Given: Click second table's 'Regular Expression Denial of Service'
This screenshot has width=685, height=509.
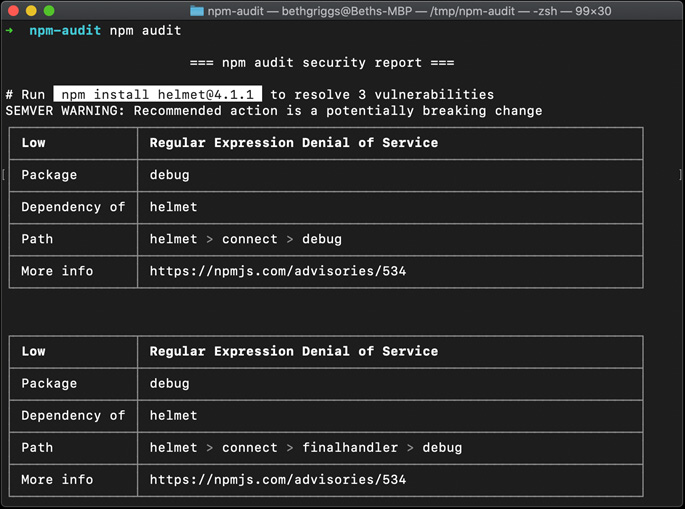Looking at the screenshot, I should click(x=294, y=351).
